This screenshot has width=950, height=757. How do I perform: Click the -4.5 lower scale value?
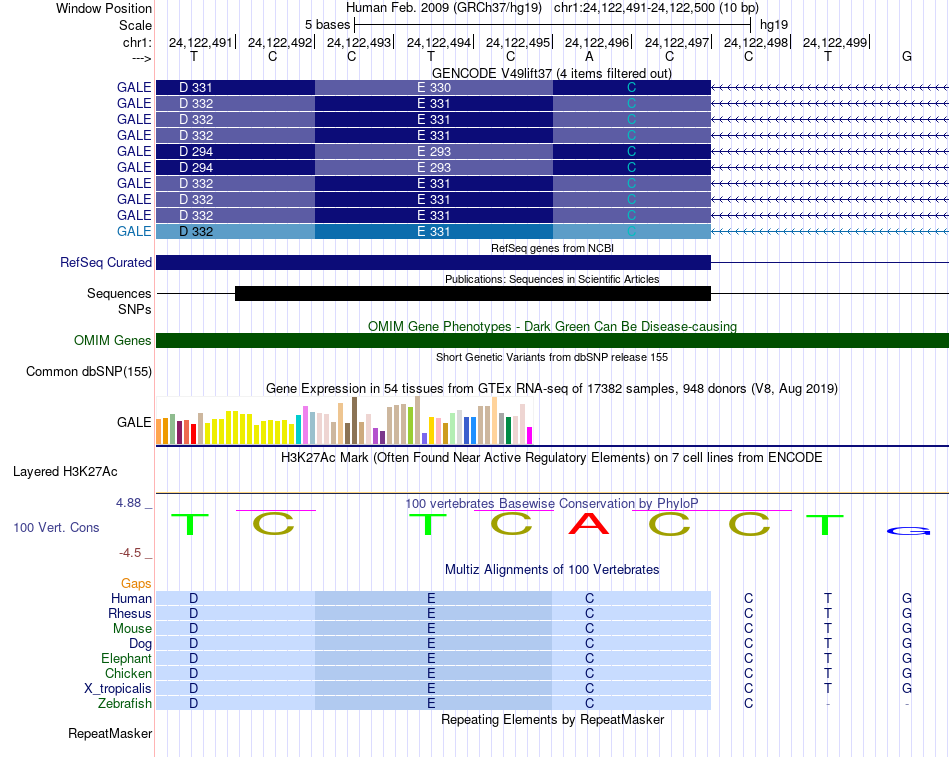point(130,552)
